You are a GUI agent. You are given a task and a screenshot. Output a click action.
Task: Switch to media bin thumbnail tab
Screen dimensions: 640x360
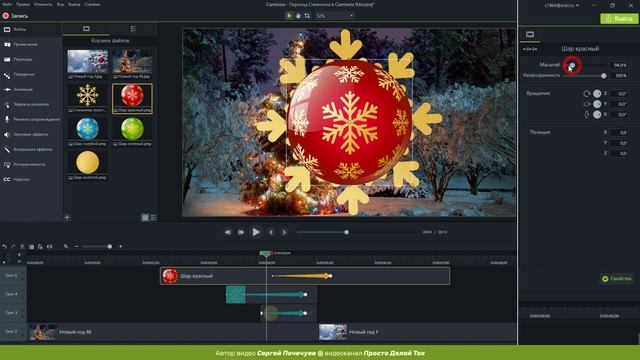[86, 29]
